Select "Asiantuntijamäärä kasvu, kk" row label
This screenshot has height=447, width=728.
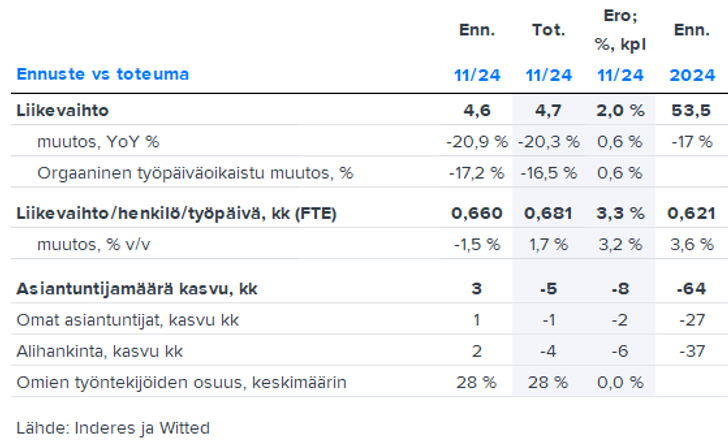coord(137,289)
